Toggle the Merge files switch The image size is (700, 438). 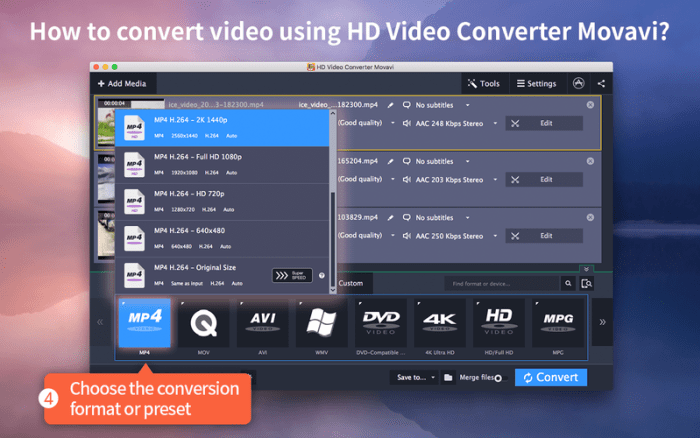[500, 378]
